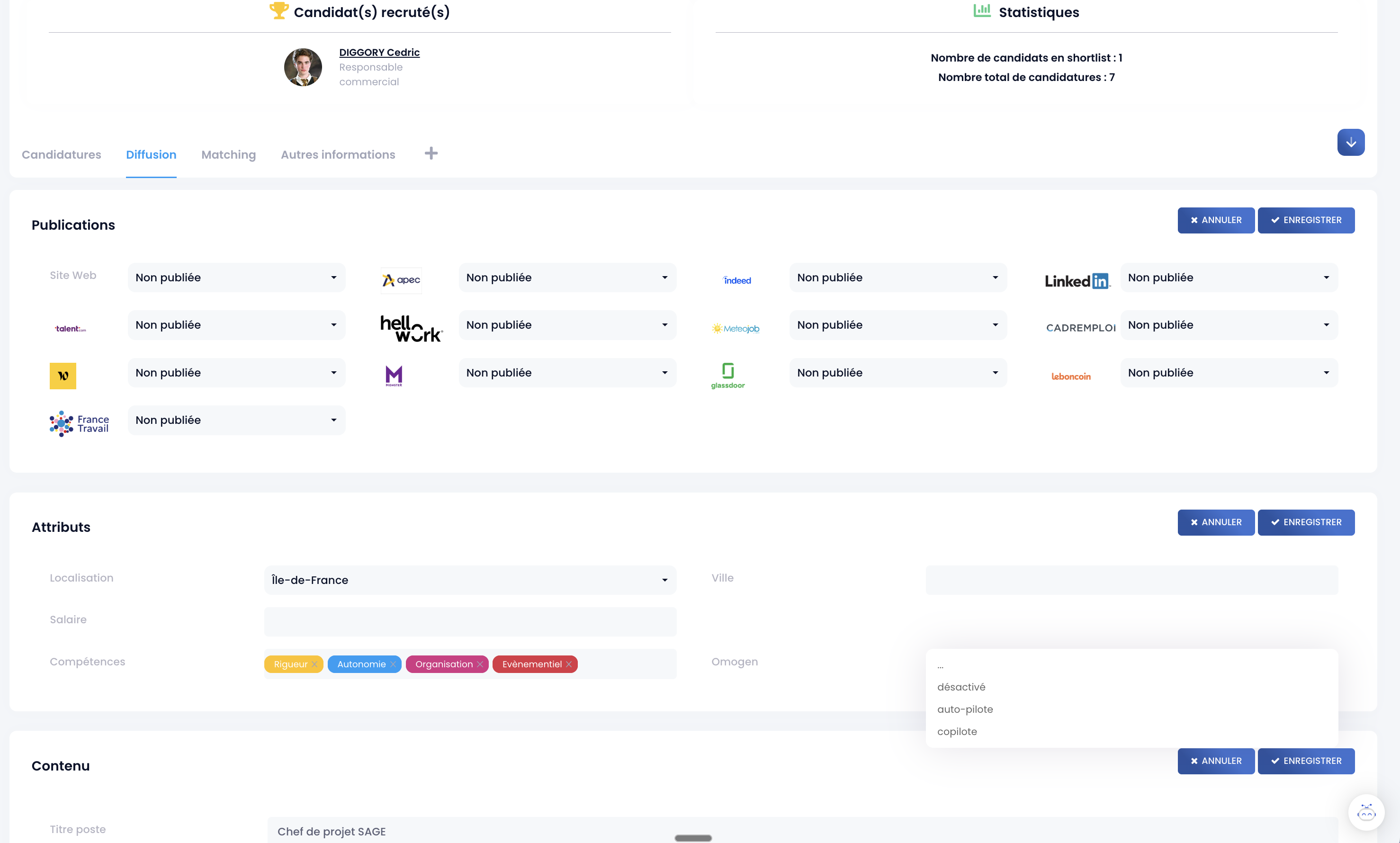Click the hellowork logo
The width and height of the screenshot is (1400, 843).
point(411,328)
